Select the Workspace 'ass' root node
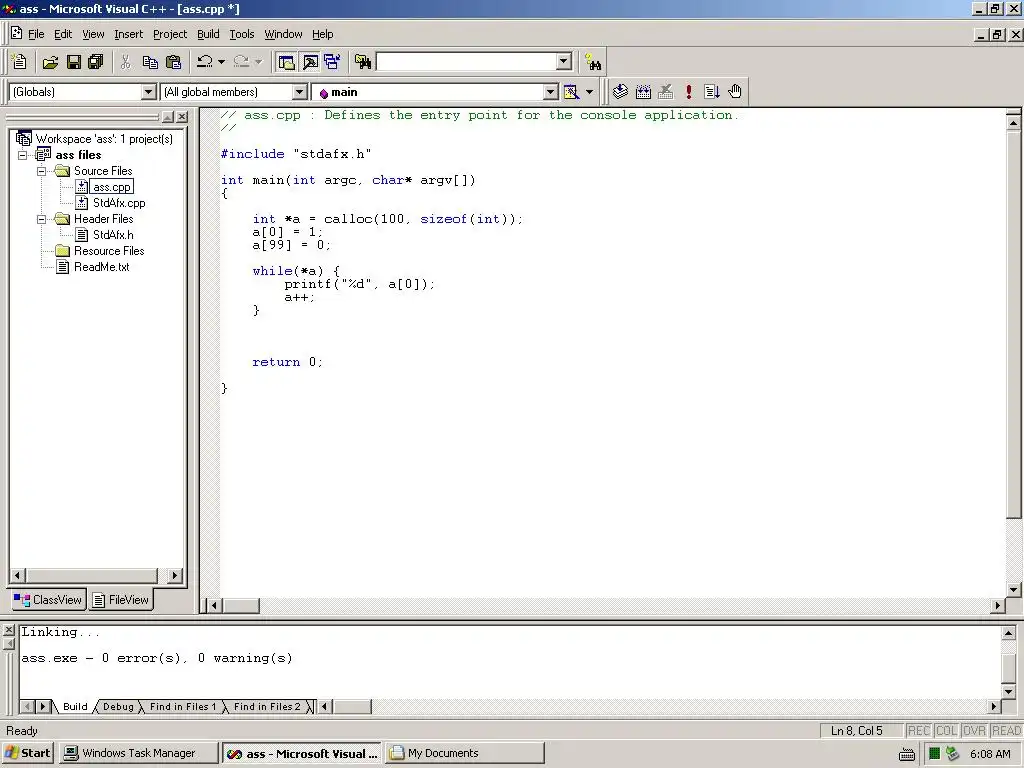The width and height of the screenshot is (1024, 768). pos(104,139)
